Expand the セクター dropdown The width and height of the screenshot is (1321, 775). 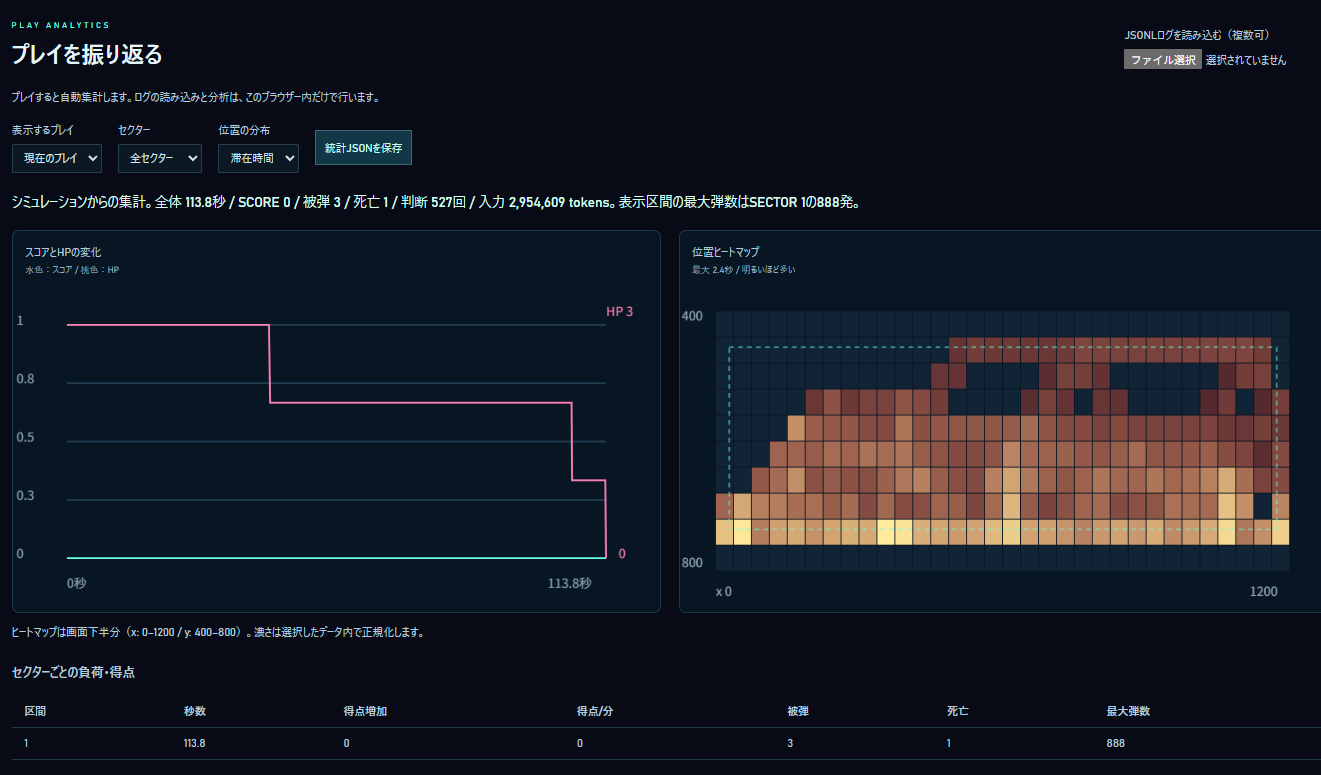(160, 158)
